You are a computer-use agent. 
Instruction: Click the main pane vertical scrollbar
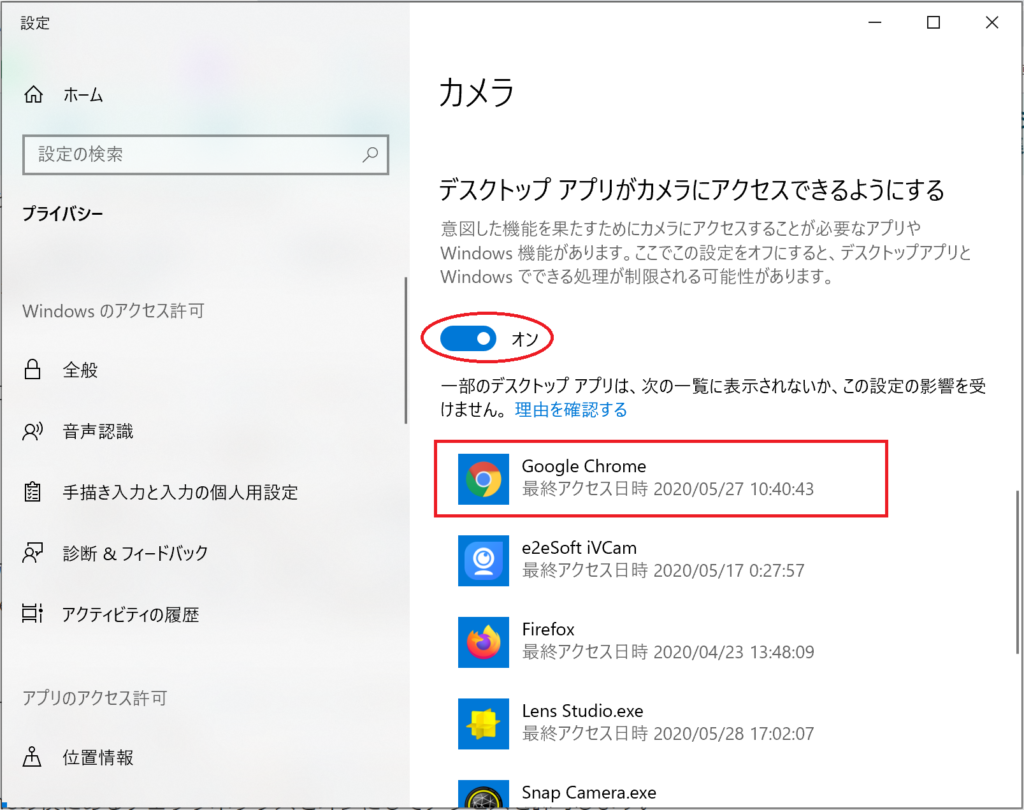pos(1017,572)
